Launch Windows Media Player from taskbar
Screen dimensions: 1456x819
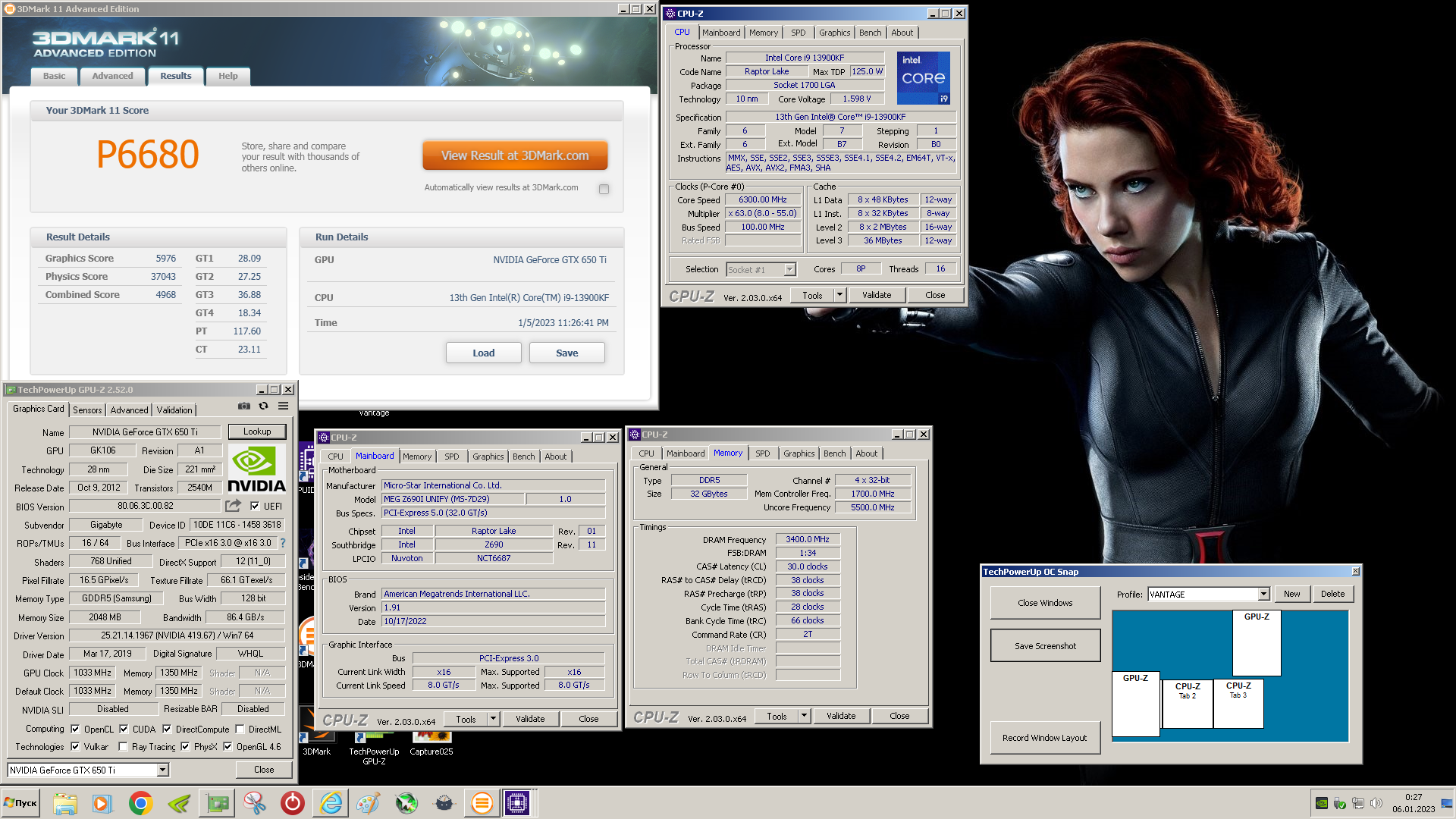pyautogui.click(x=102, y=803)
